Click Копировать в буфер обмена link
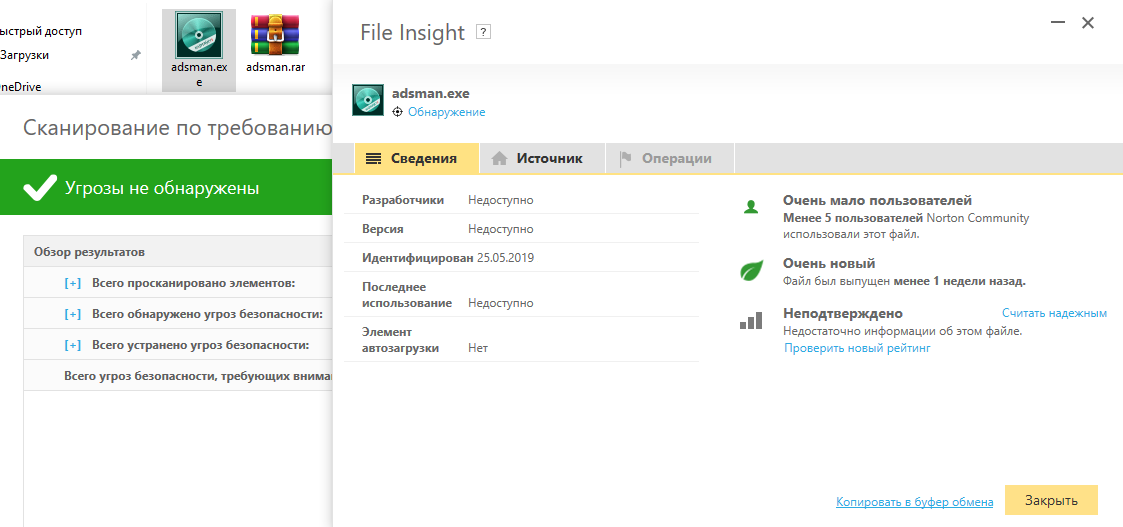The image size is (1123, 527). click(915, 502)
